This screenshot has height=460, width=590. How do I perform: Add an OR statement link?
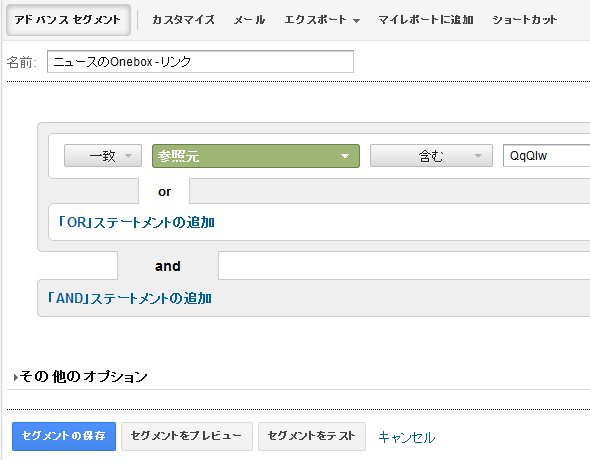tap(136, 222)
